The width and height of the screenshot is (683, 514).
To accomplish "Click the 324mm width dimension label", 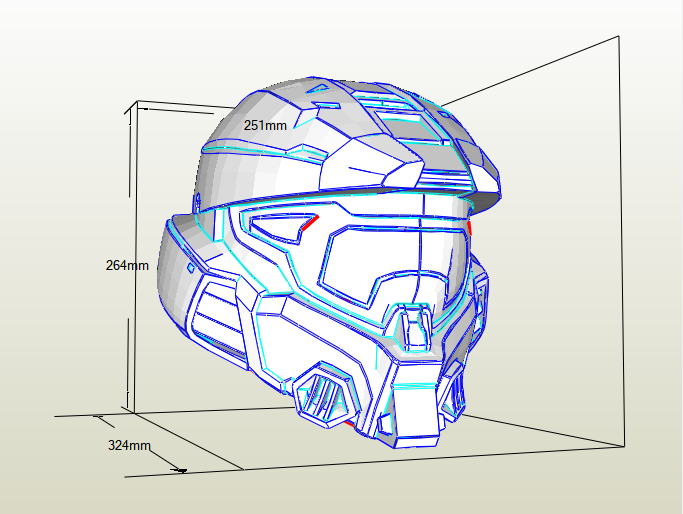I will point(129,445).
